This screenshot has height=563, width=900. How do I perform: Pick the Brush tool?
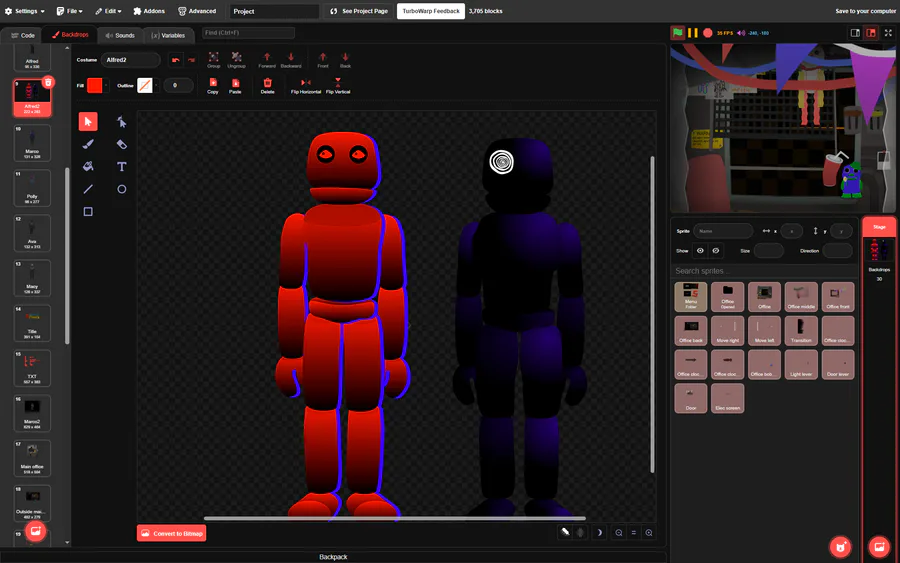coord(88,144)
